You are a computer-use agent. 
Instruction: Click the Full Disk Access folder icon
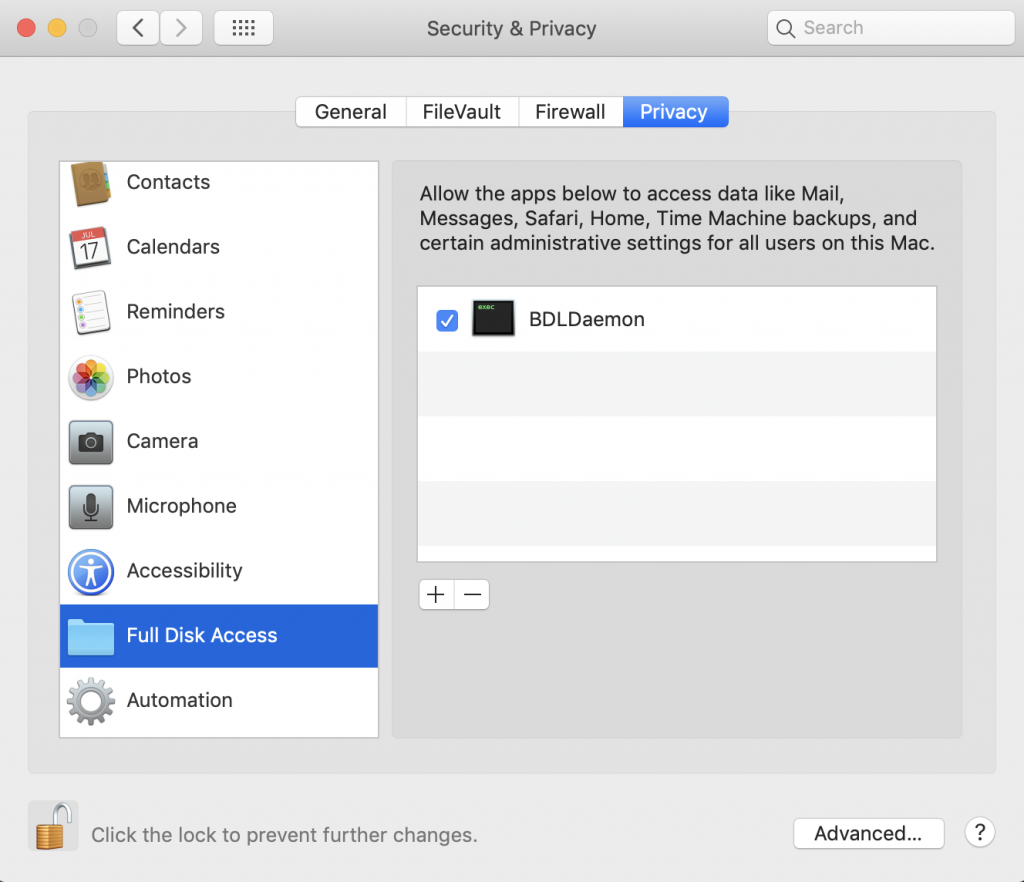point(91,637)
